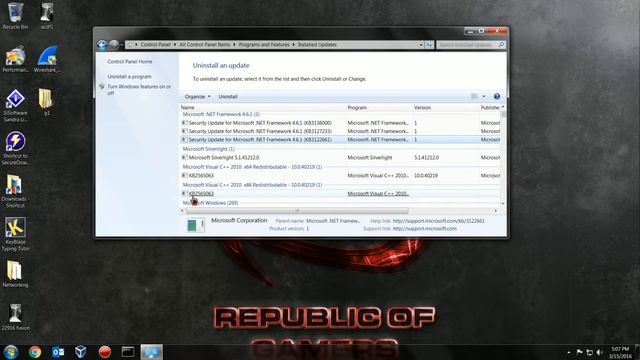Open the 22916 fusion desktop icon

15,317
